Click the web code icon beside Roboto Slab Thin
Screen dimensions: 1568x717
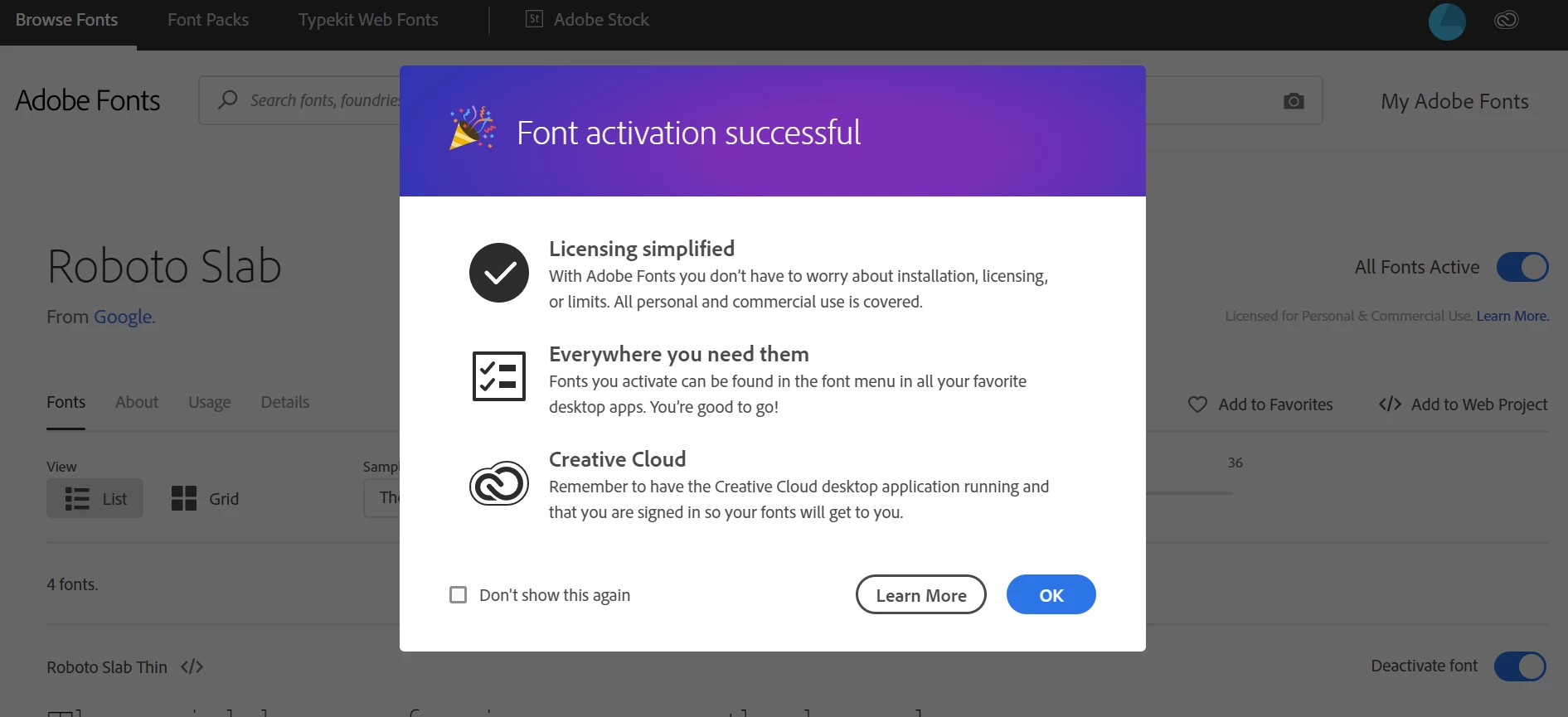pyautogui.click(x=192, y=666)
